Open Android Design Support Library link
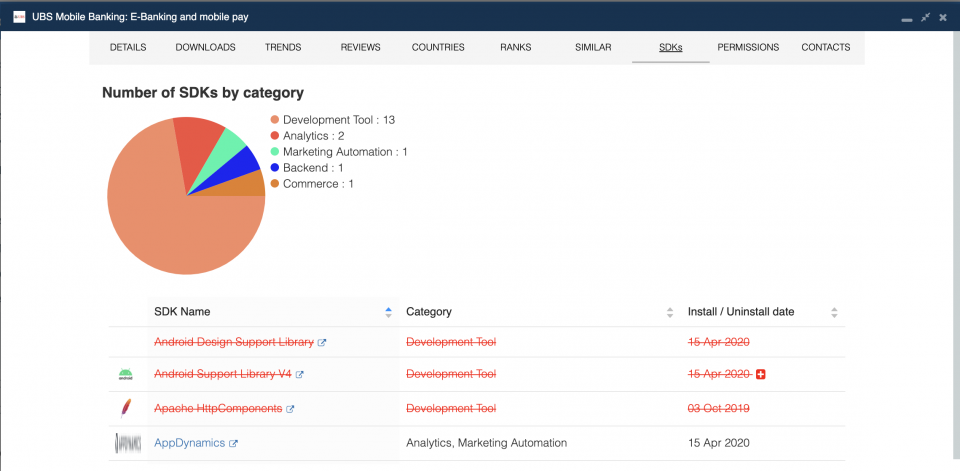 (x=234, y=342)
